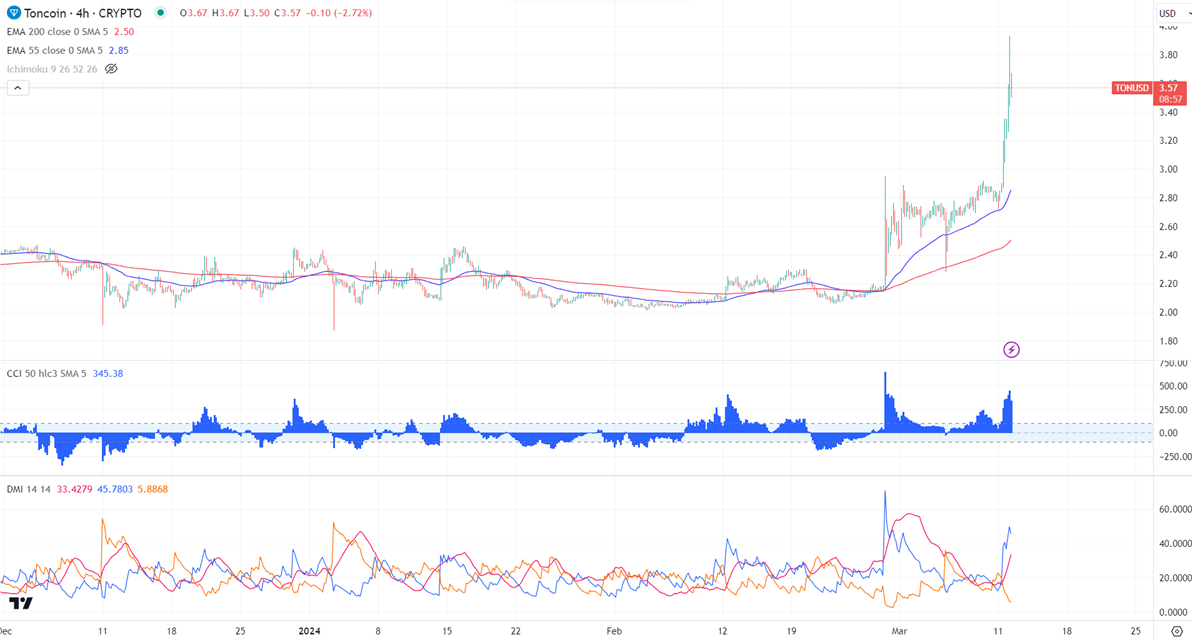Click the DMI value 33.4279

point(74,489)
